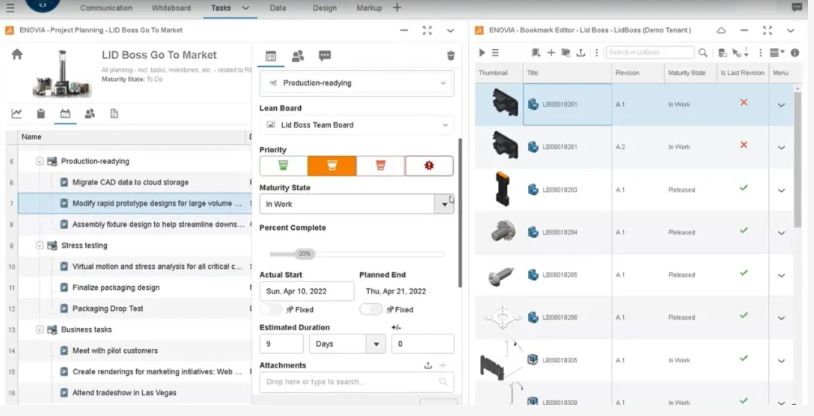Open the clipboard tasks view icon

41,113
